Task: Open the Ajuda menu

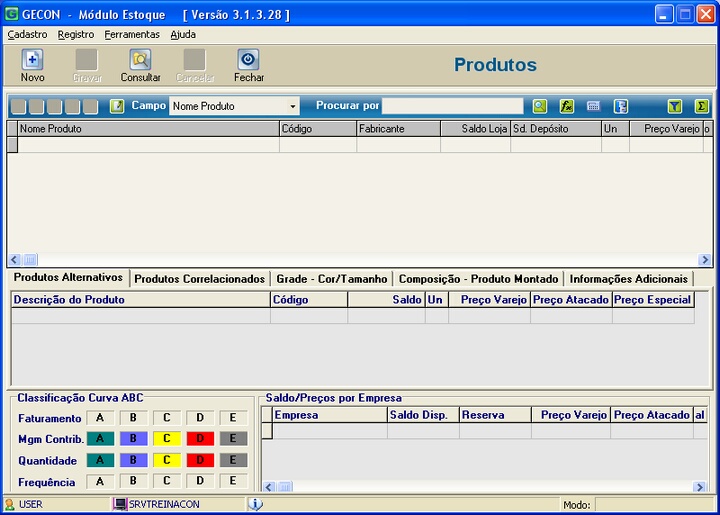Action: (x=183, y=34)
